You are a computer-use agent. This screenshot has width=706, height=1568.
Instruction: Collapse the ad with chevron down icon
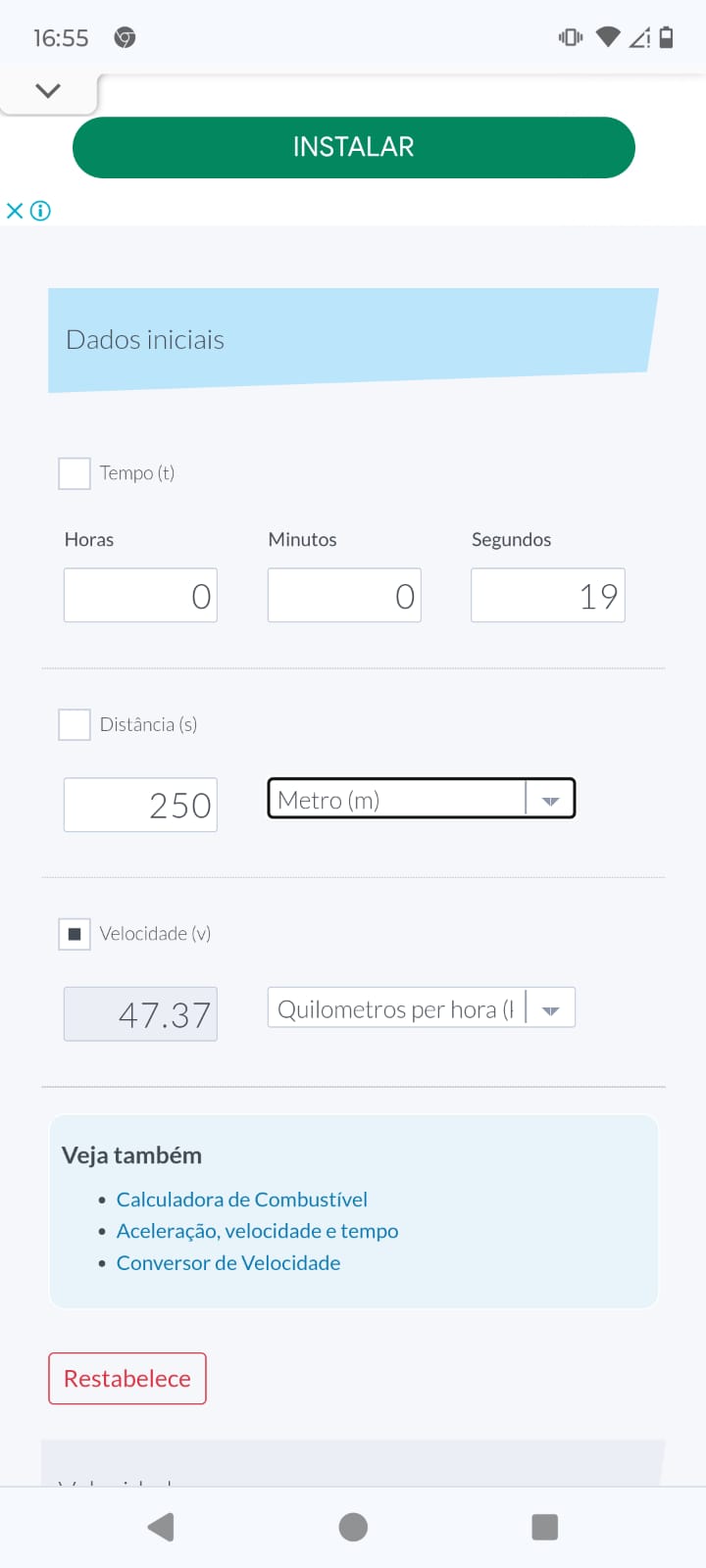48,91
